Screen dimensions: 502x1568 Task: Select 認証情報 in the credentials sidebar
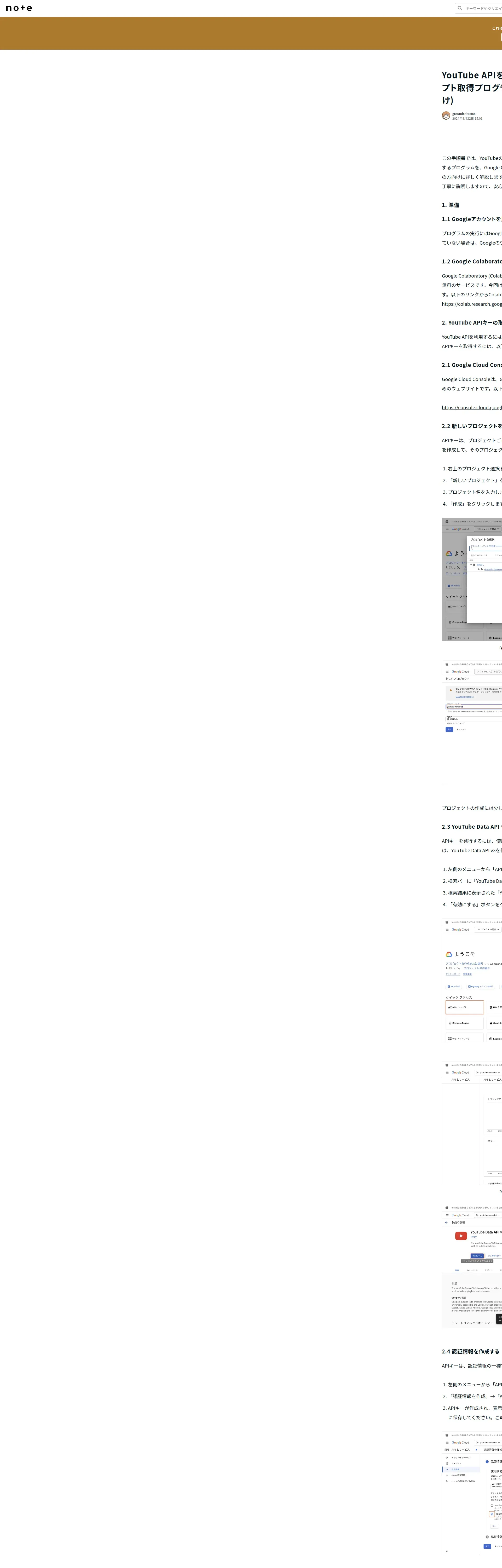point(456,1469)
